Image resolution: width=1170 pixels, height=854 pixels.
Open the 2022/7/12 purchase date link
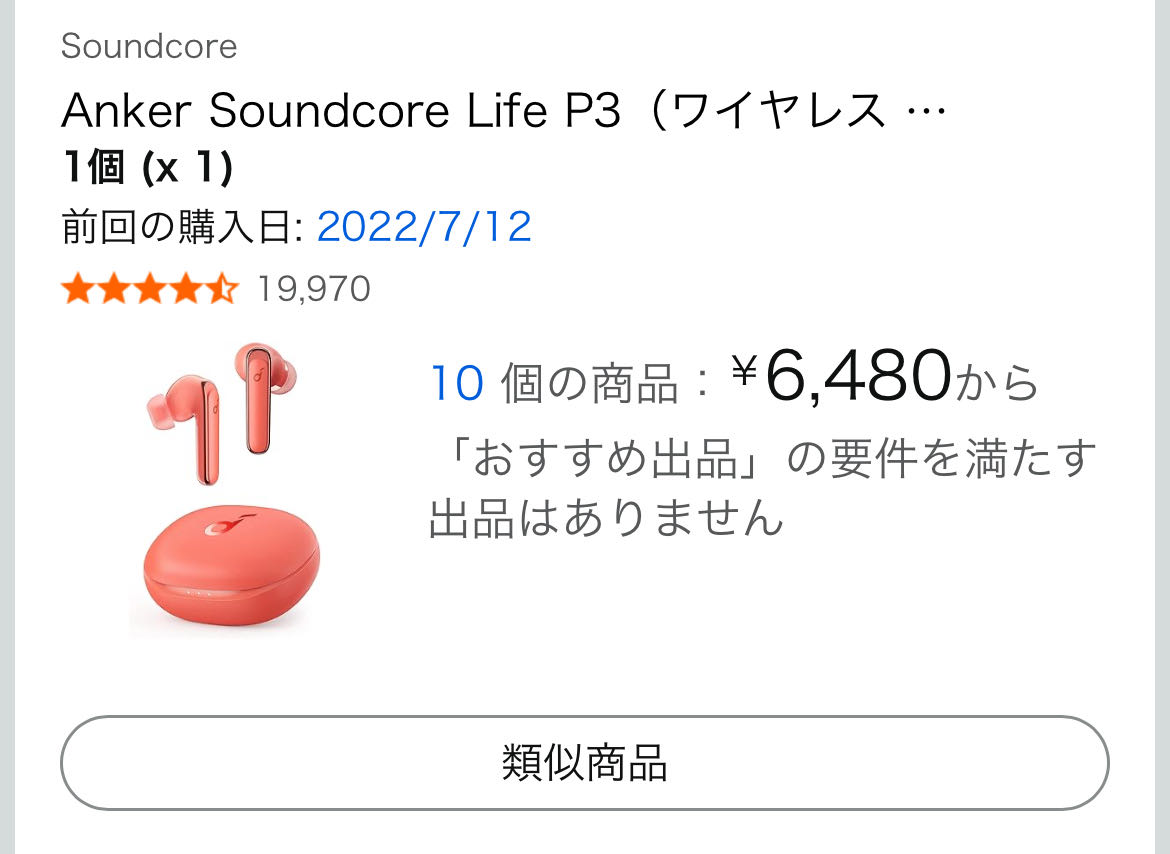pos(424,228)
